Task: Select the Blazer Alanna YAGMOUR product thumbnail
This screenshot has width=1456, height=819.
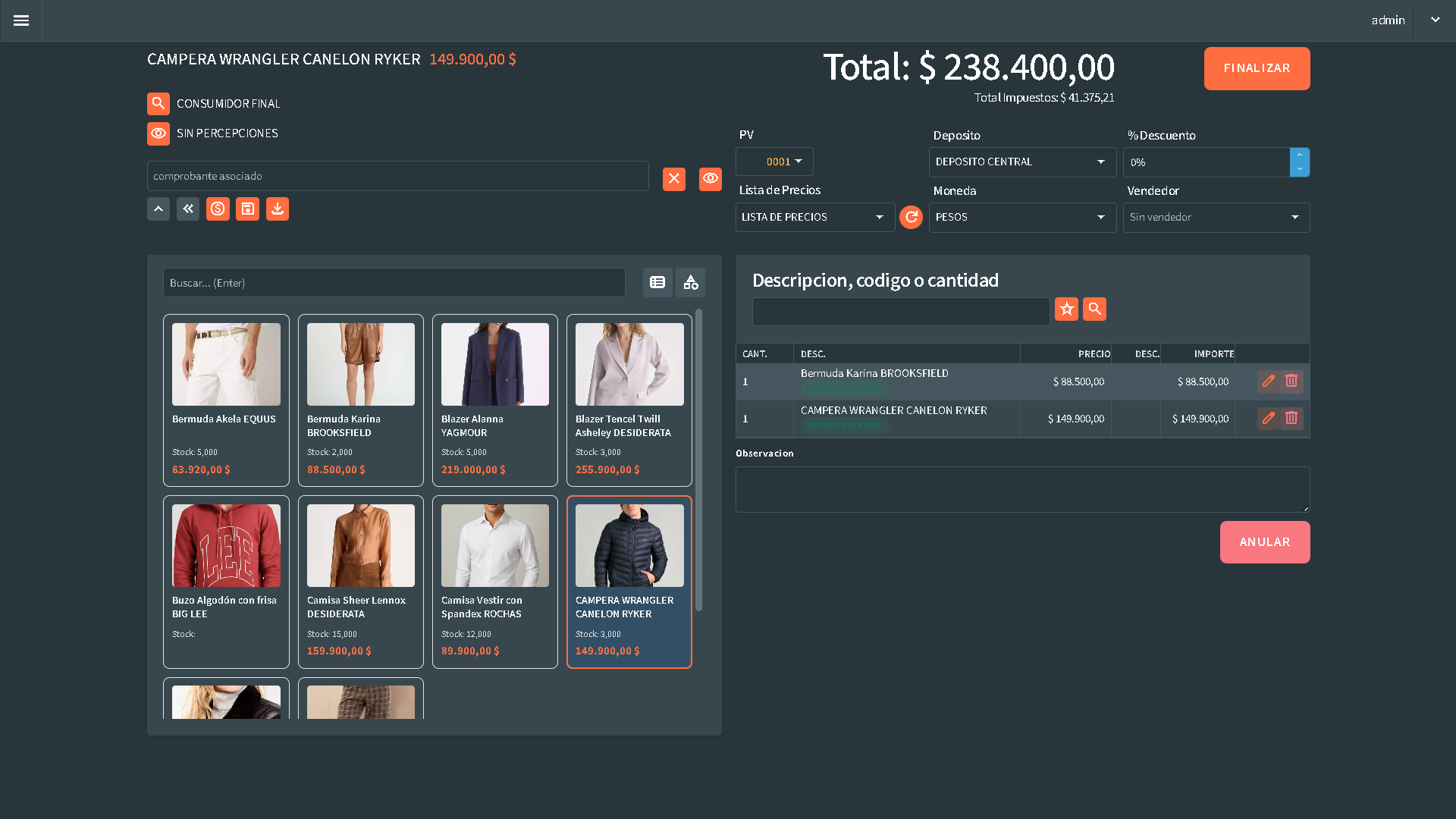Action: pyautogui.click(x=494, y=365)
